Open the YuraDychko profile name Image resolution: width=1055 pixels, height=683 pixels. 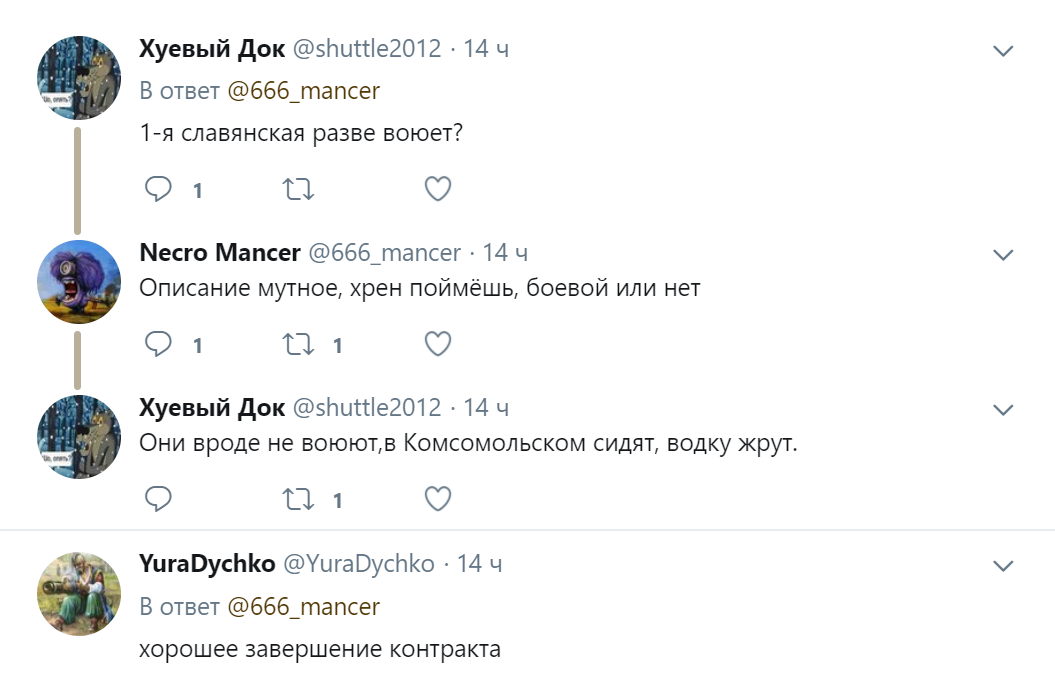pos(207,564)
